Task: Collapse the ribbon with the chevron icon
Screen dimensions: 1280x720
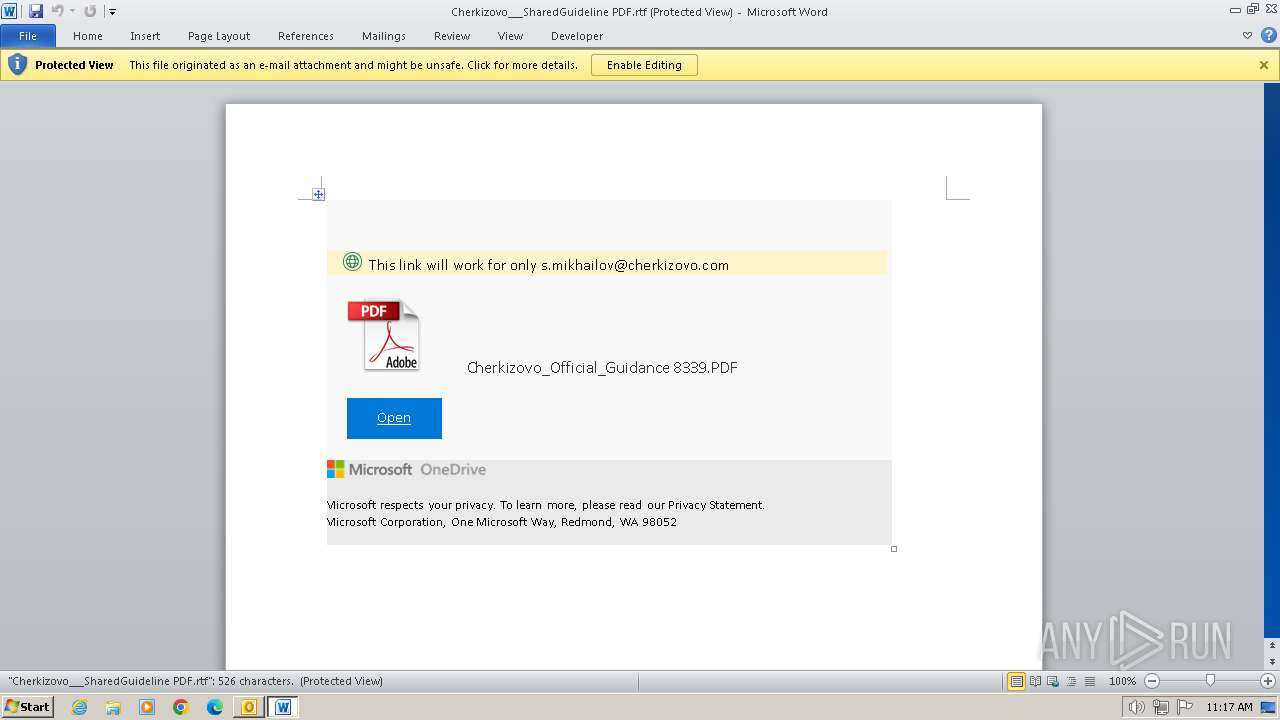Action: pyautogui.click(x=1247, y=35)
